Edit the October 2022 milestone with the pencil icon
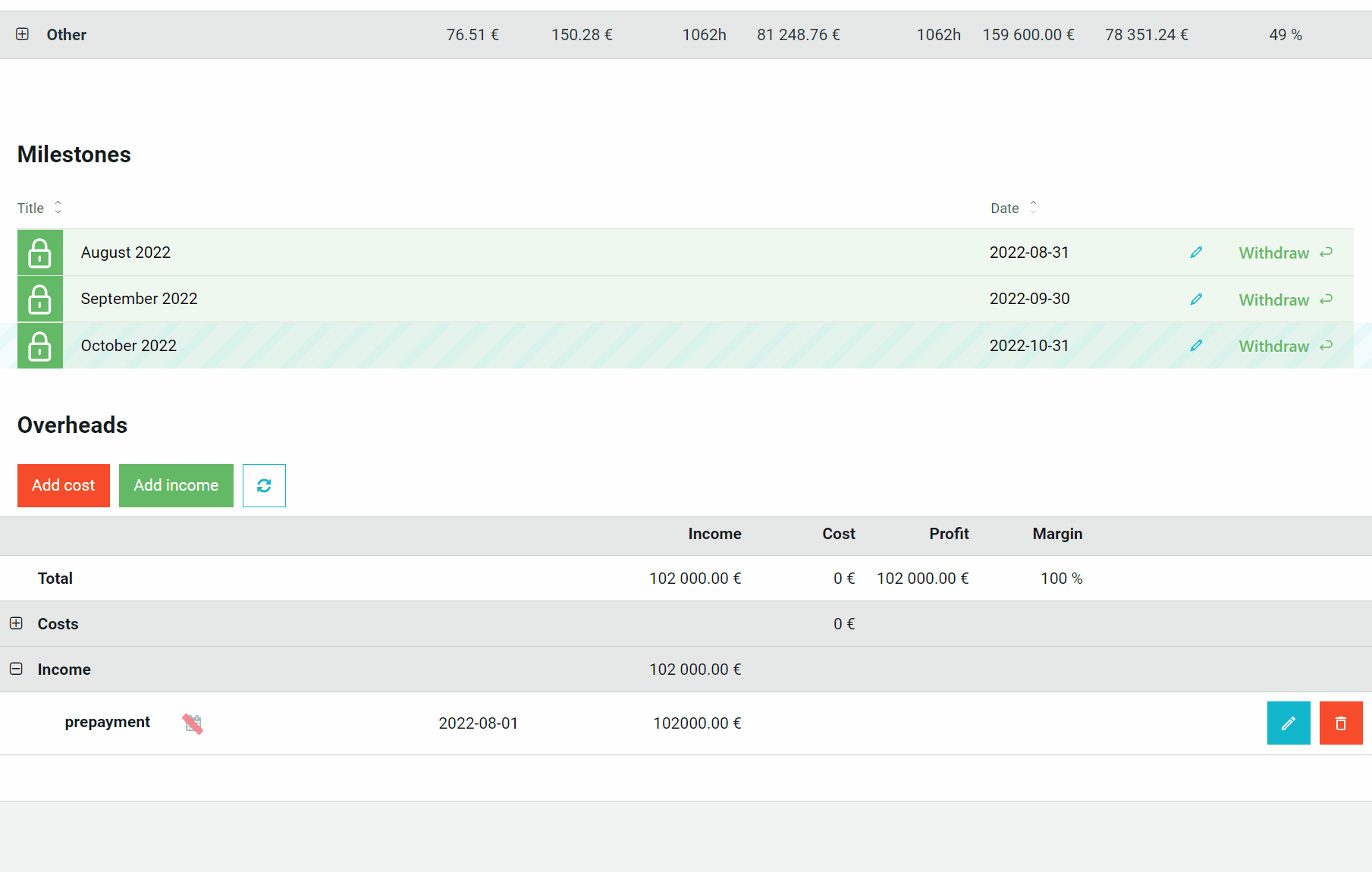 pyautogui.click(x=1196, y=346)
